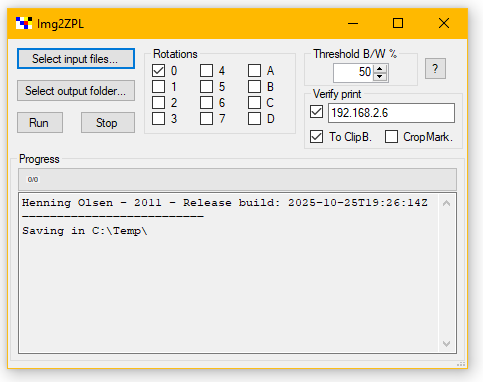
Task: Click the progress bar showing 0/0
Action: pyautogui.click(x=237, y=179)
